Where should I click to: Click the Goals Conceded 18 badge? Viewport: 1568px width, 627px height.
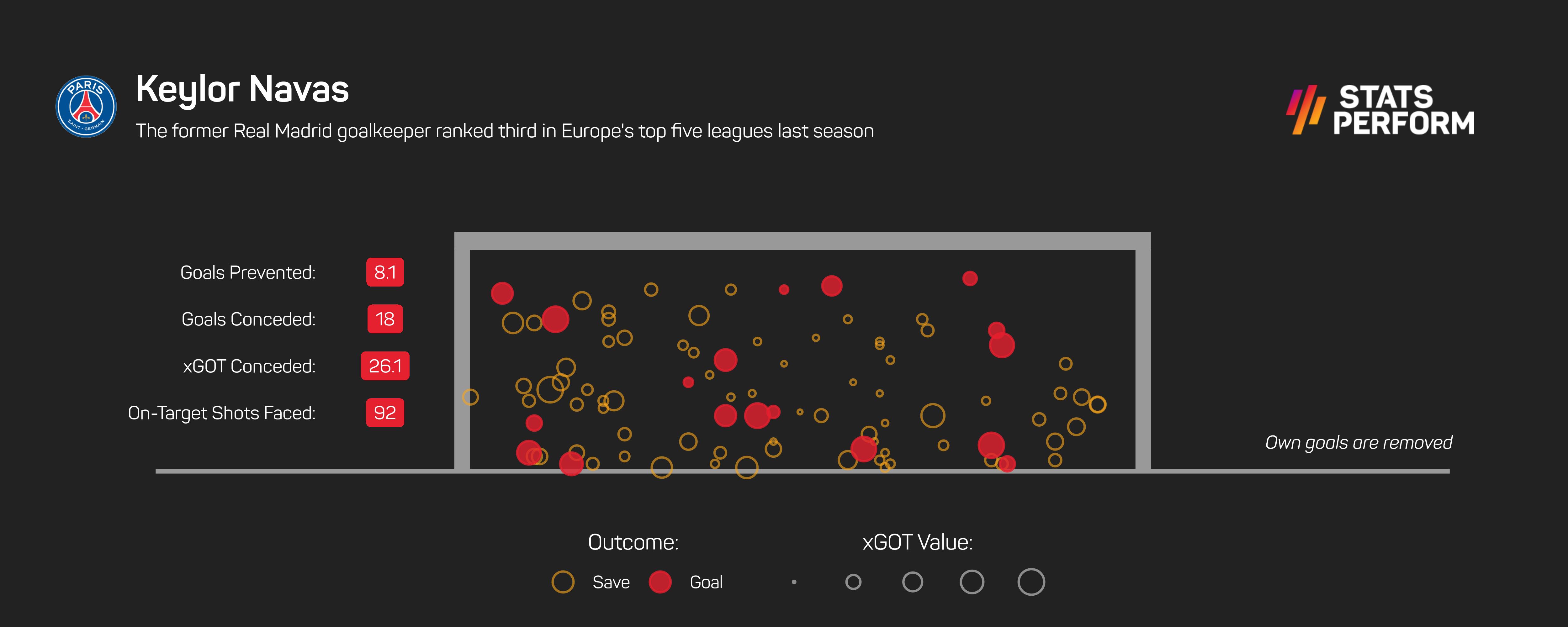pyautogui.click(x=385, y=319)
